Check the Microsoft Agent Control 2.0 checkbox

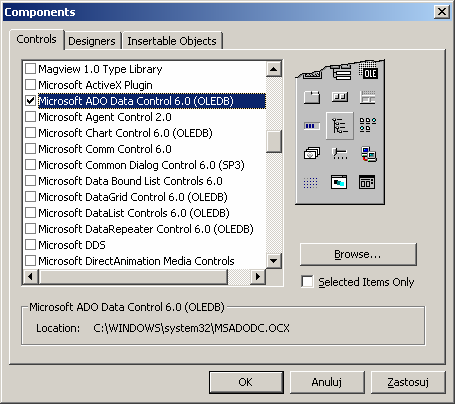pyautogui.click(x=31, y=117)
